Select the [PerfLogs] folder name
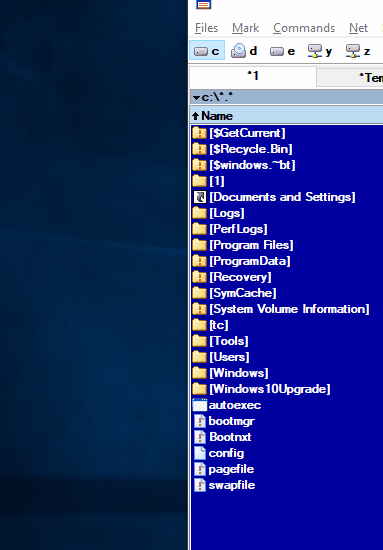383x550 pixels. pyautogui.click(x=238, y=229)
